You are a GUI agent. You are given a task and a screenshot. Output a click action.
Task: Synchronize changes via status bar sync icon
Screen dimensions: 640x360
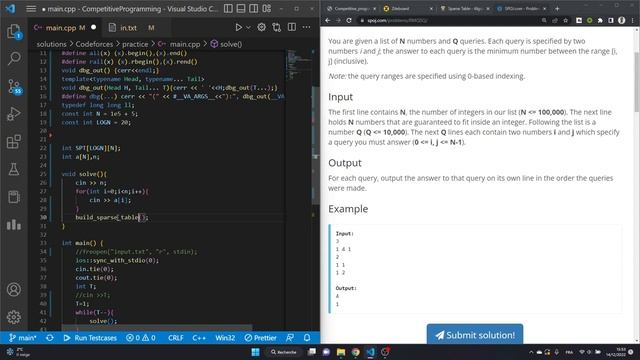coord(49,338)
